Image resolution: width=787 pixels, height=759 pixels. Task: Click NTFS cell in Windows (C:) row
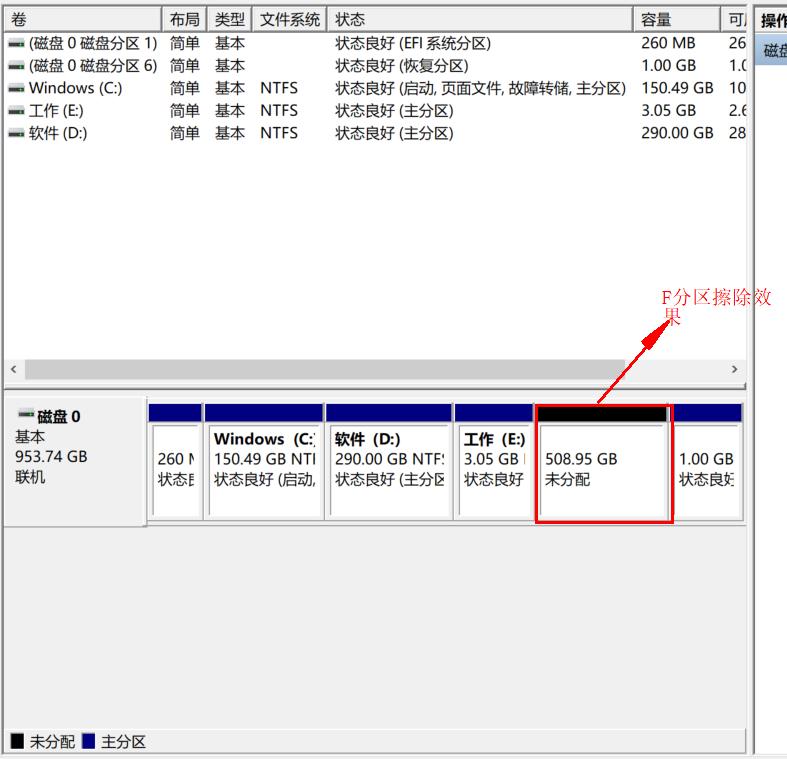click(279, 88)
